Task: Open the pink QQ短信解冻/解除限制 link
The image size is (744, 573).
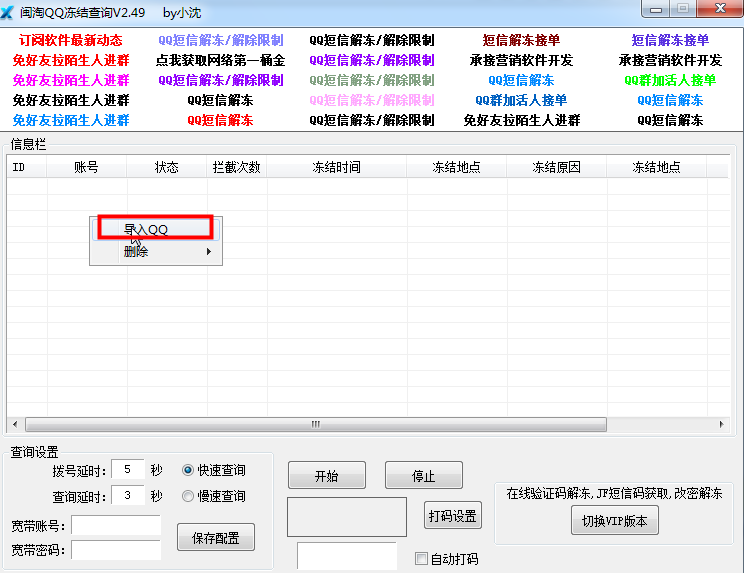Action: pos(372,100)
